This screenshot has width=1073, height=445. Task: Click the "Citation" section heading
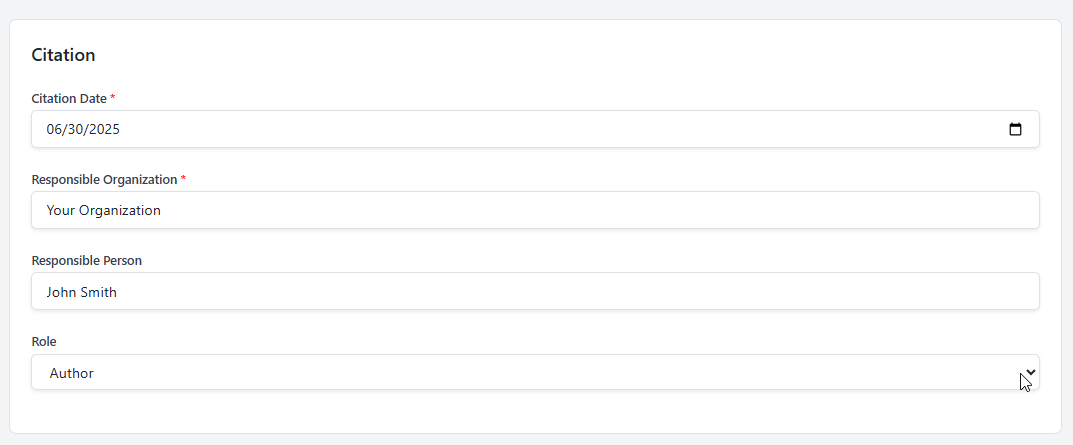(63, 55)
